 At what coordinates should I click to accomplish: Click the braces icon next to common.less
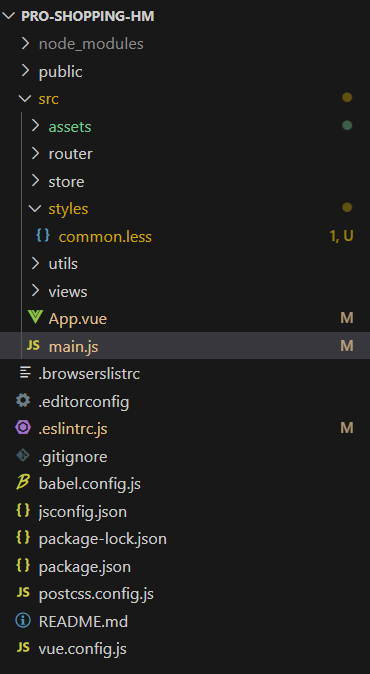point(43,235)
